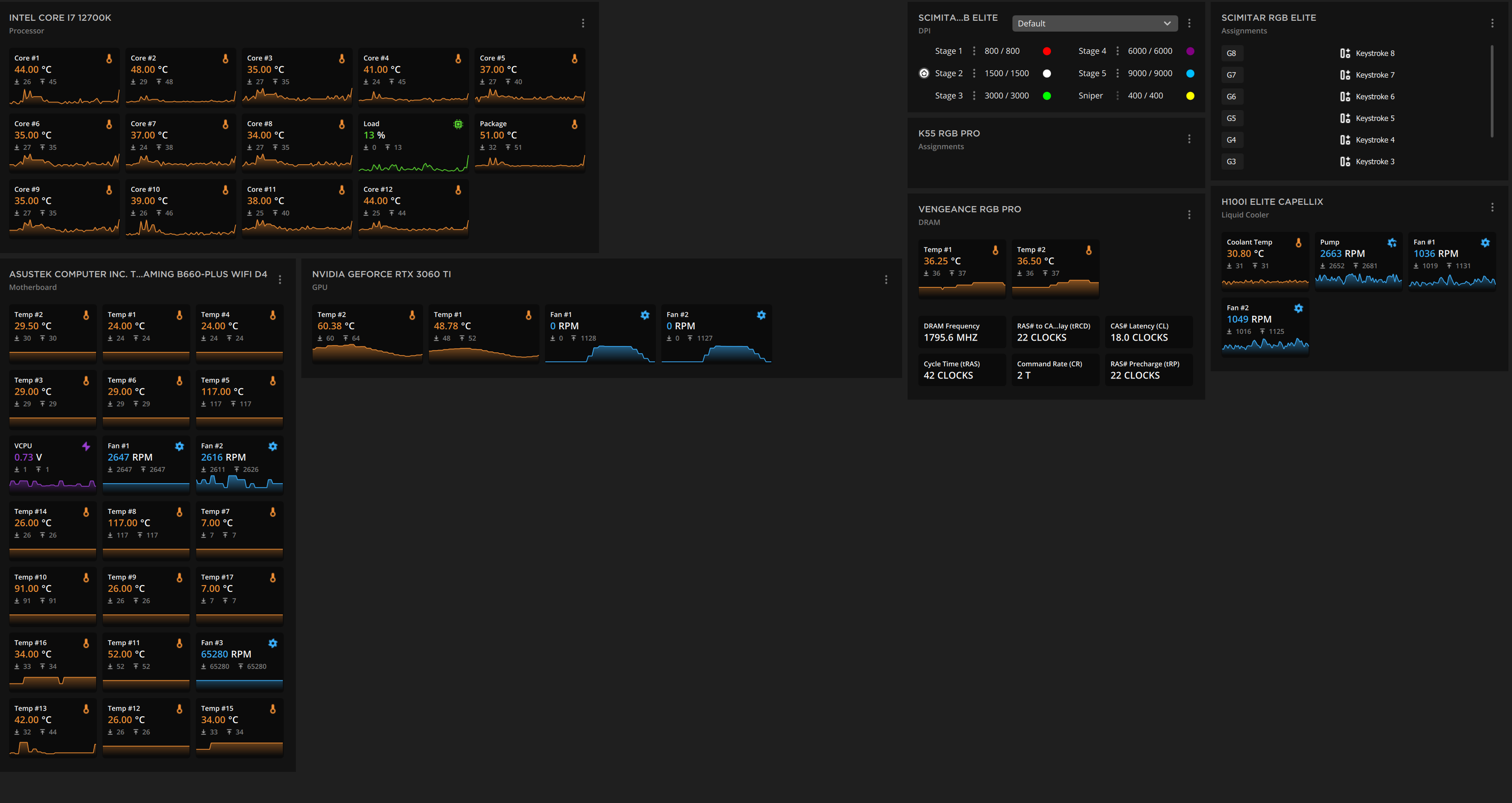Click the Fan #3 65280 RPM reading
The image size is (1512, 803).
pos(226,654)
